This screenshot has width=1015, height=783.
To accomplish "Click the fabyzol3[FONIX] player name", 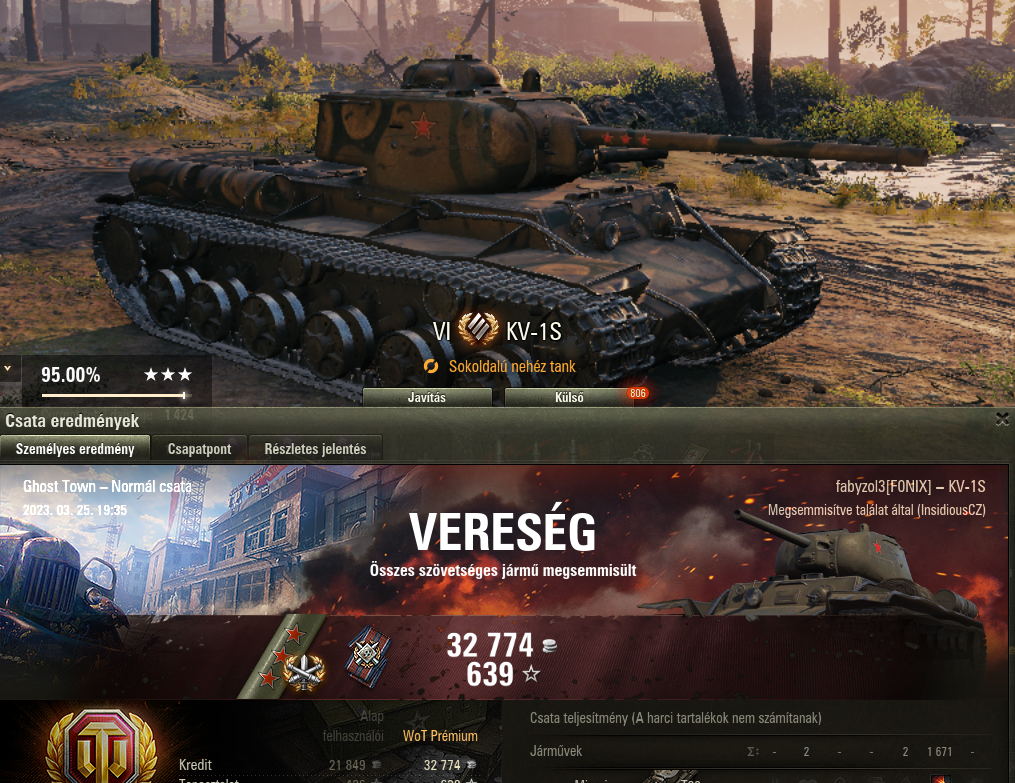I will coord(883,487).
